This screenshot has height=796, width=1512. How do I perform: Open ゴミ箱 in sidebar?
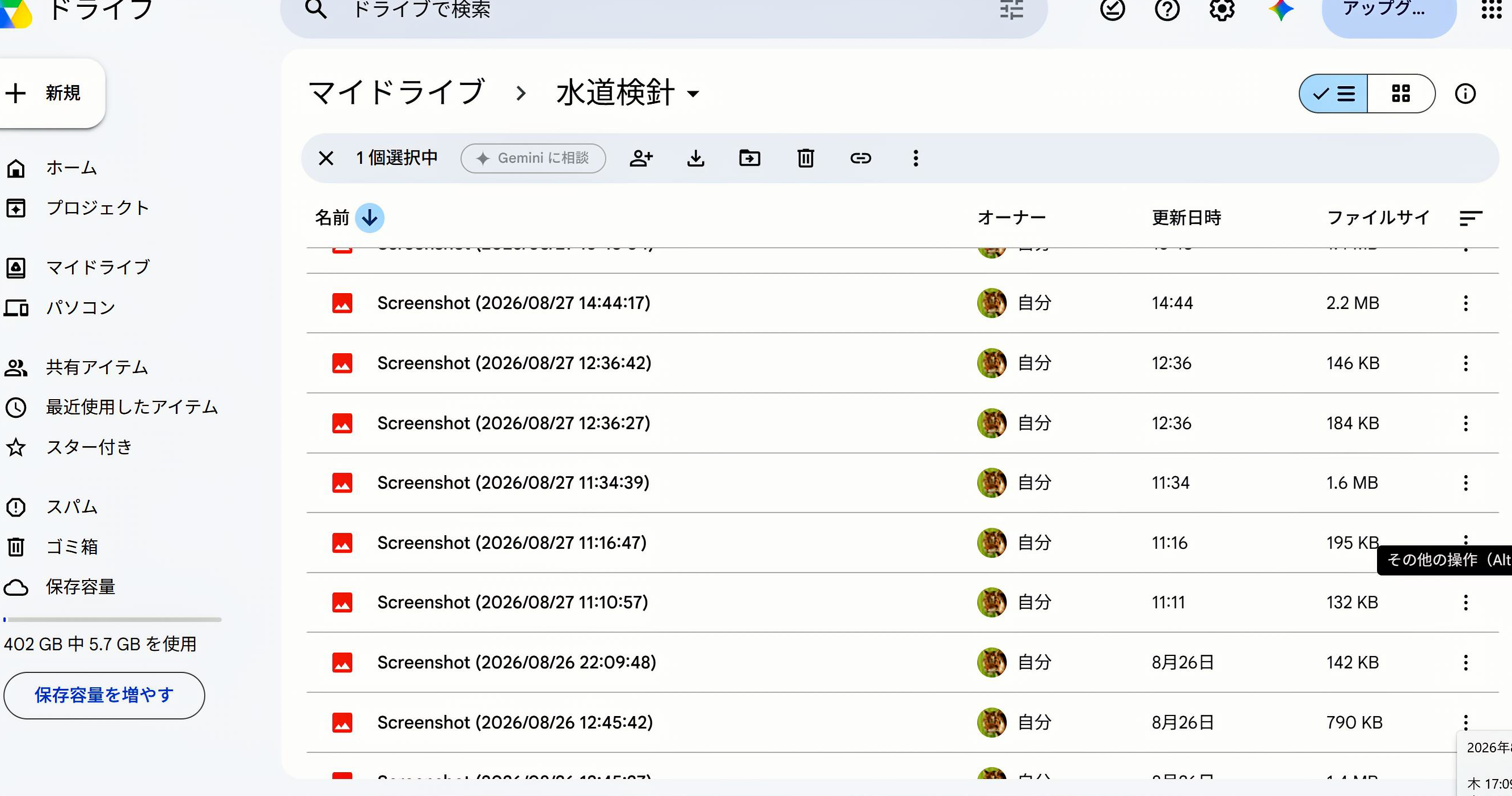click(71, 547)
